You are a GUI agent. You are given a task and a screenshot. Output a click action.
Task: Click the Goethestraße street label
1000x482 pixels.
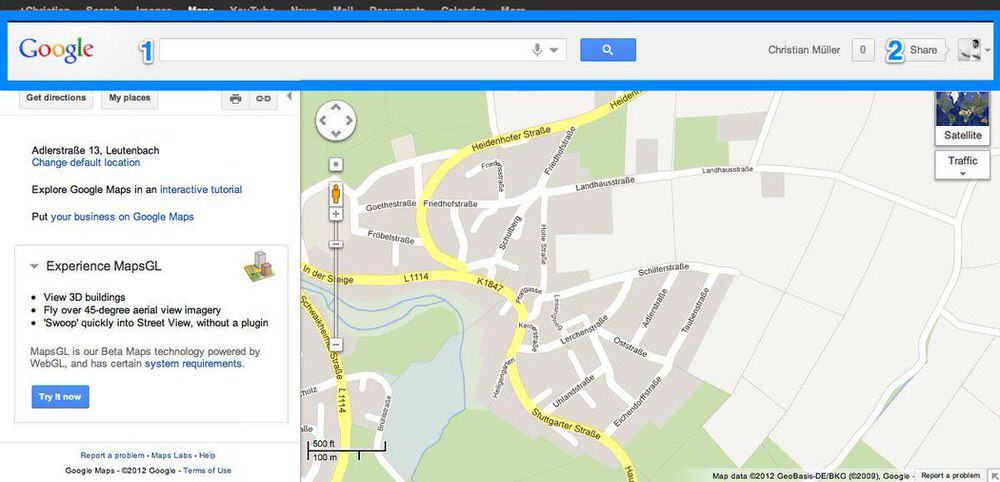click(390, 208)
